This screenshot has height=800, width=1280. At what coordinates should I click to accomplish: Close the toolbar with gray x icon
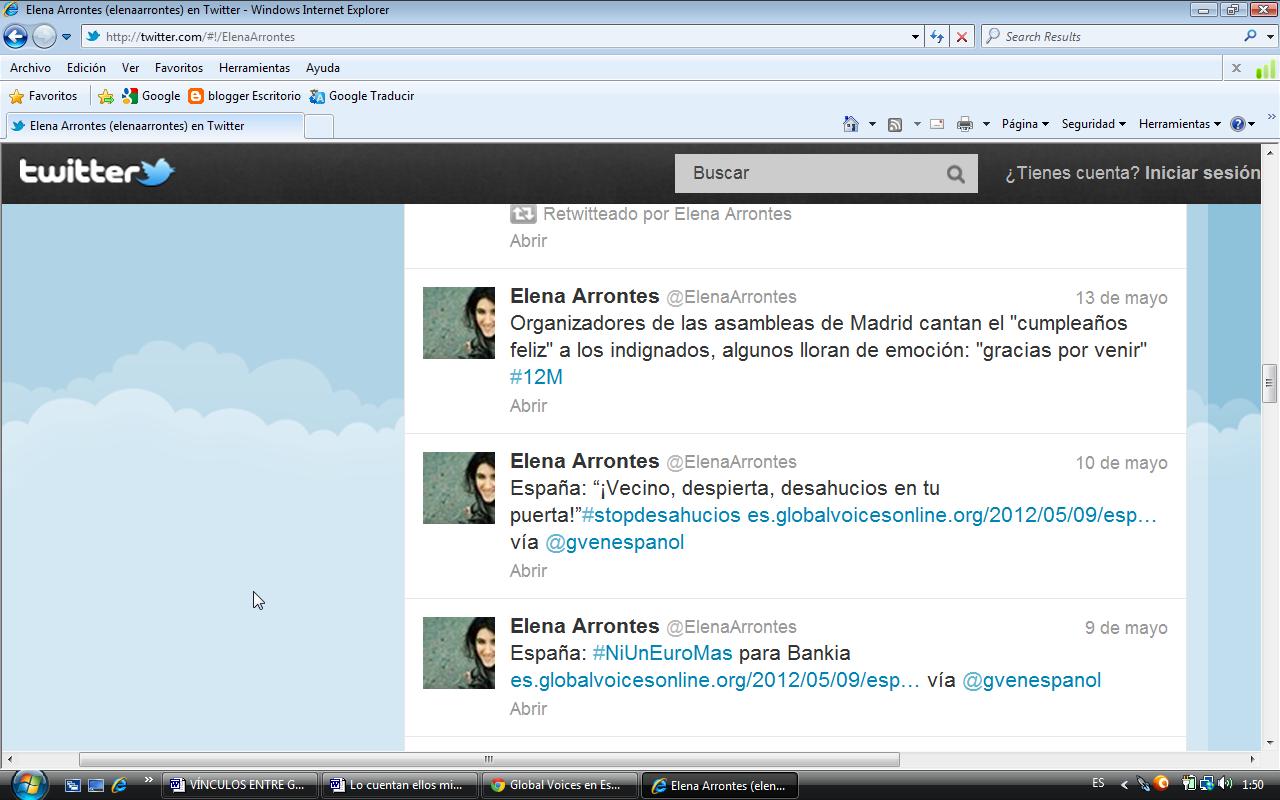tap(1236, 68)
